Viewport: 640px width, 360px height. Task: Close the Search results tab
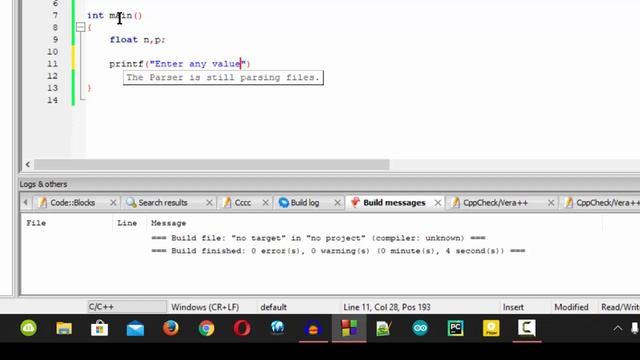pyautogui.click(x=209, y=203)
